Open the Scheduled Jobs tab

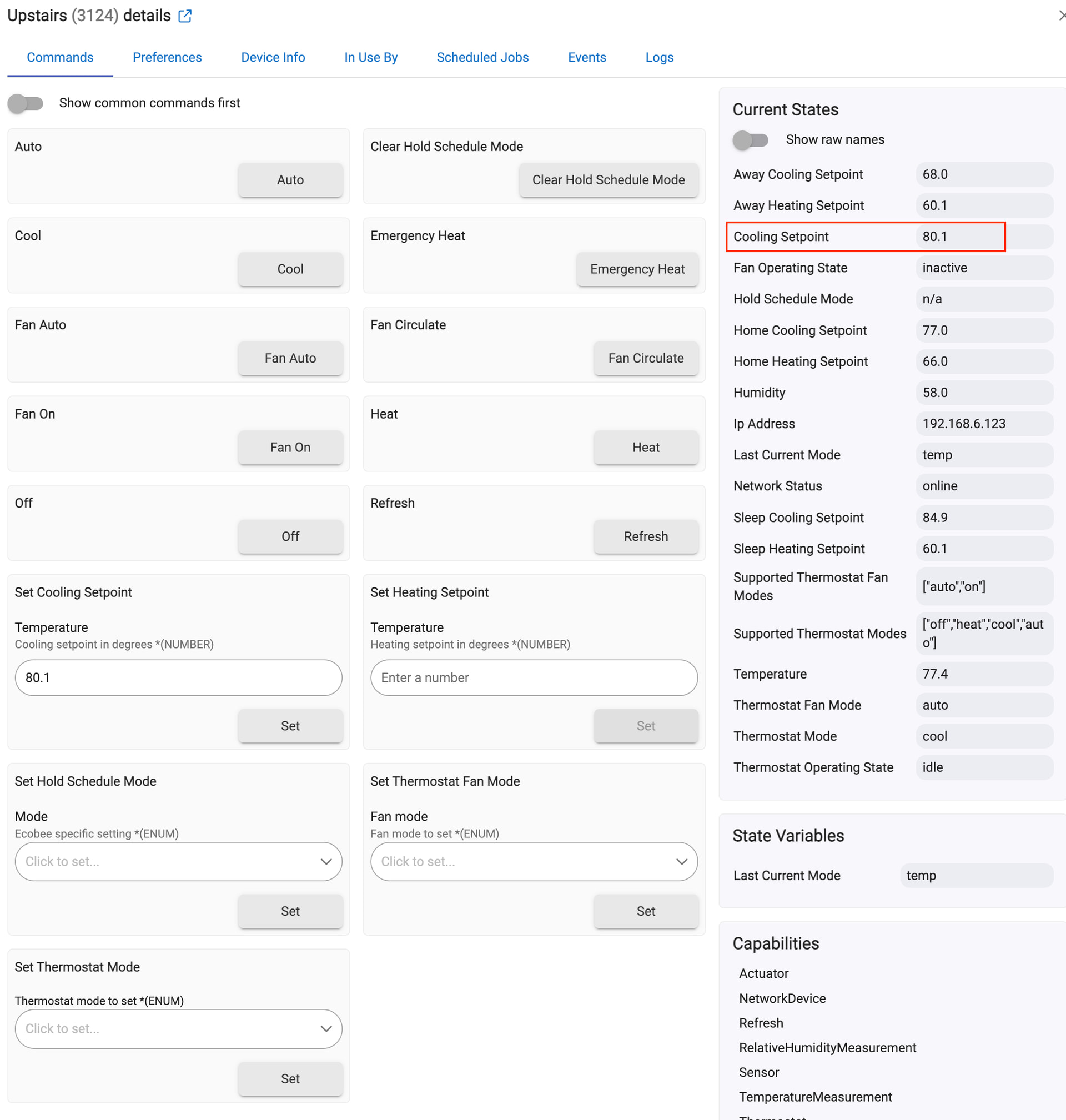482,57
